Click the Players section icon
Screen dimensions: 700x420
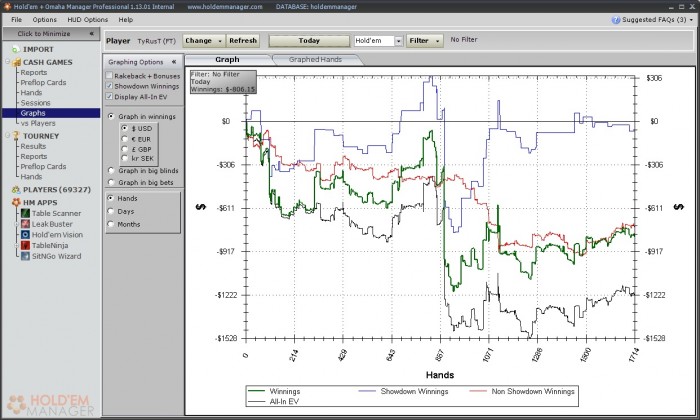15,189
